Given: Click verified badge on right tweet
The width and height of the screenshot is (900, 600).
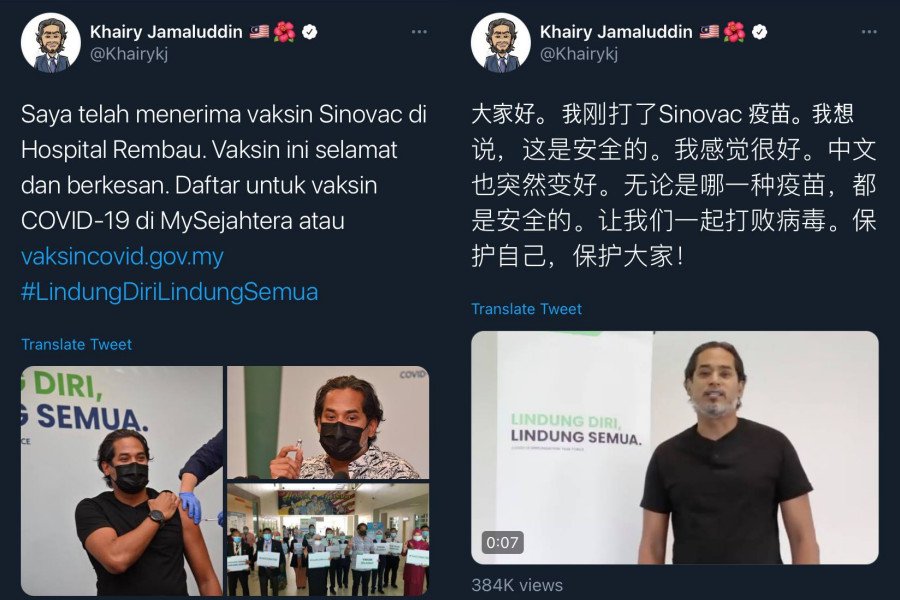Looking at the screenshot, I should (759, 32).
